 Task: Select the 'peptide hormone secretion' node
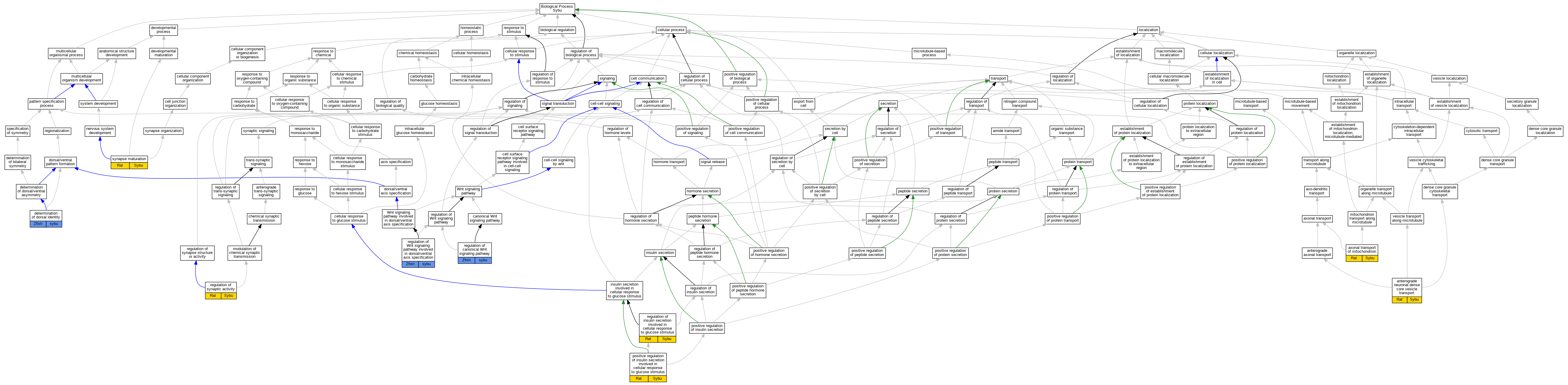tap(702, 218)
